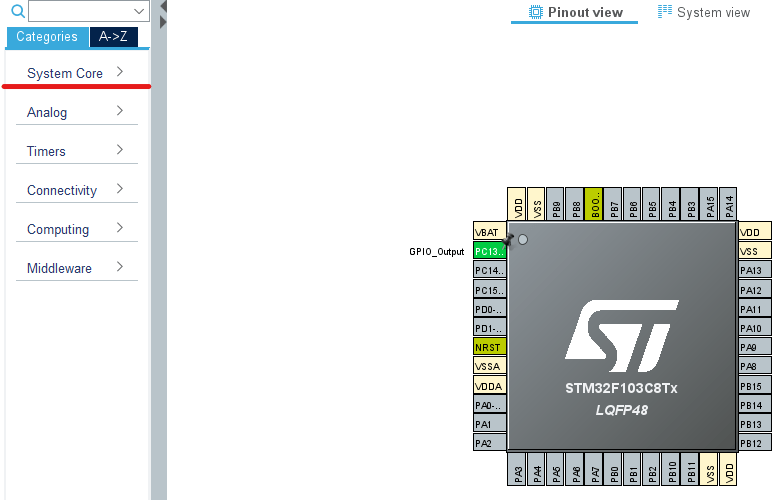Select the PC14 pin
The height and width of the screenshot is (500, 784).
point(490,270)
